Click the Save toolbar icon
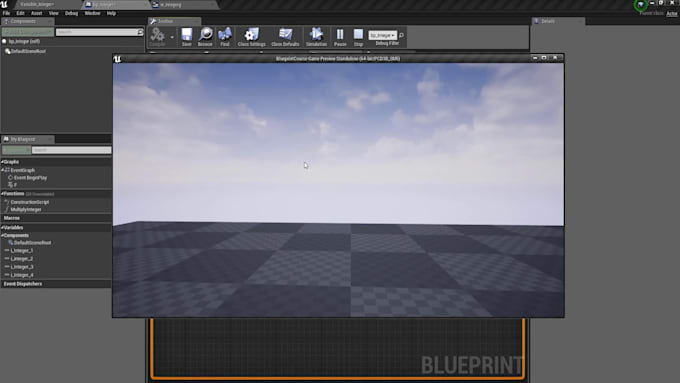Image resolution: width=680 pixels, height=383 pixels. [186, 36]
